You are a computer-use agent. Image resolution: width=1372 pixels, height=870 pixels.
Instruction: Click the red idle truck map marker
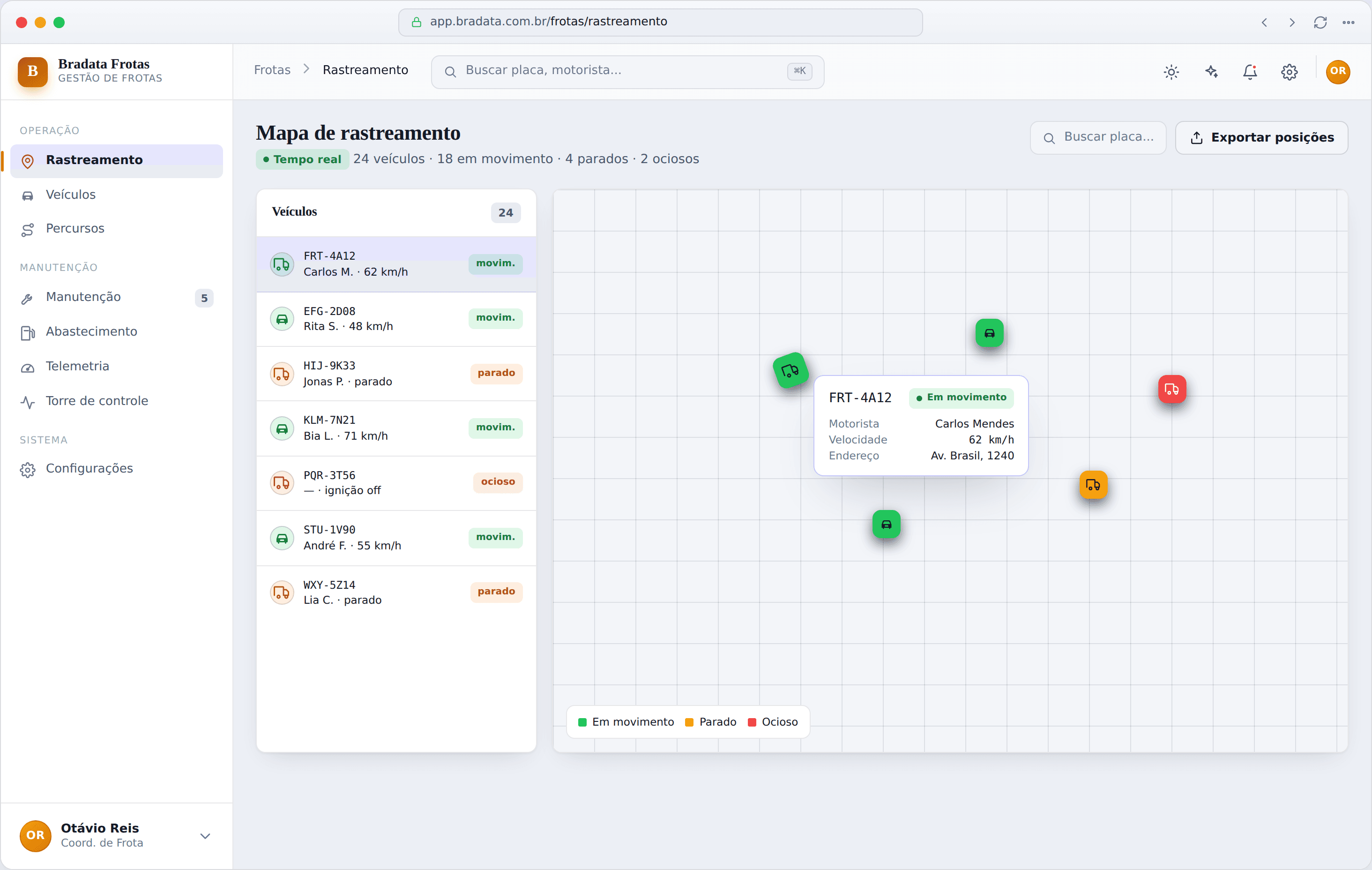[x=1172, y=390]
